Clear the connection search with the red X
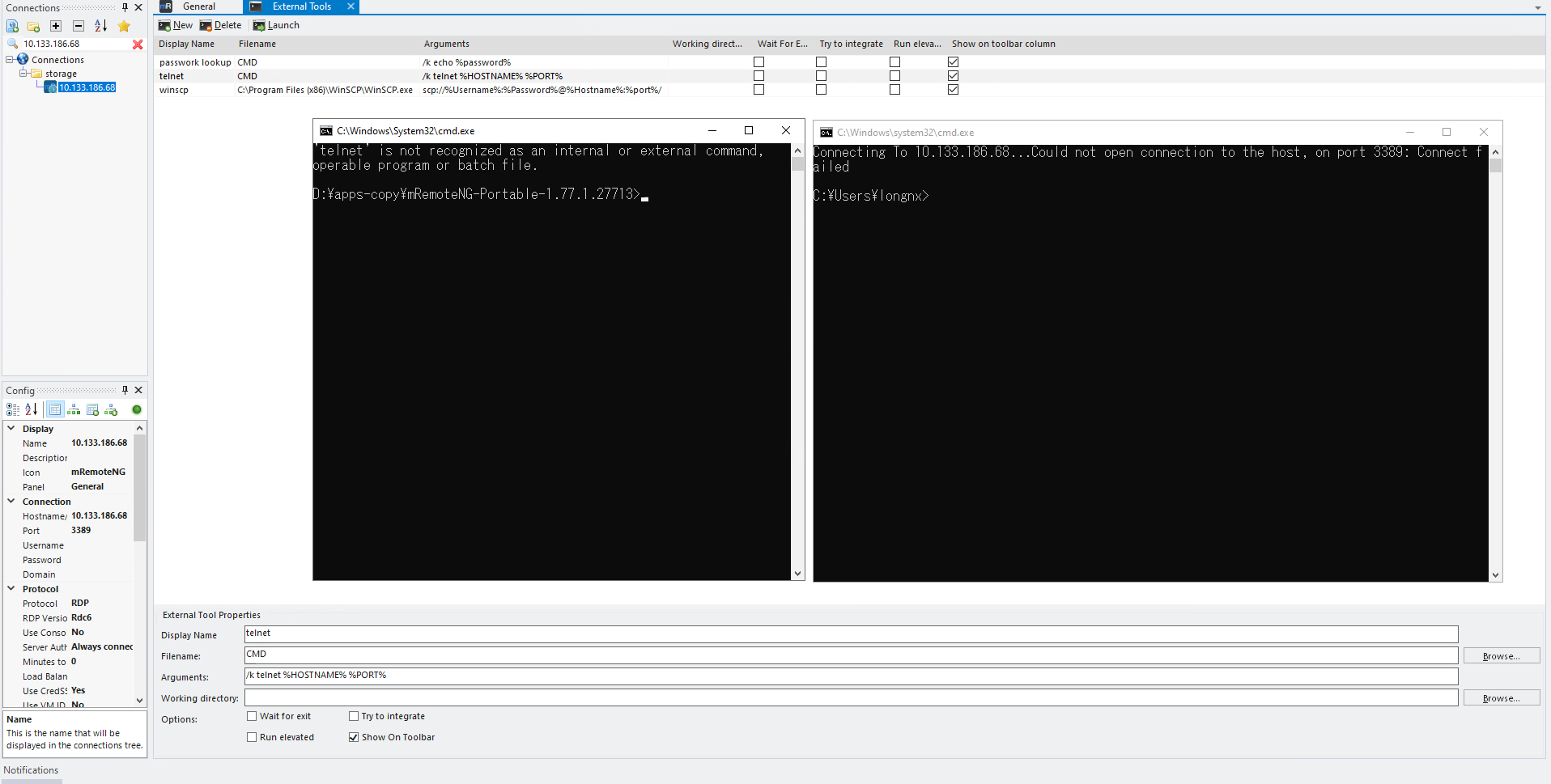 click(x=138, y=44)
